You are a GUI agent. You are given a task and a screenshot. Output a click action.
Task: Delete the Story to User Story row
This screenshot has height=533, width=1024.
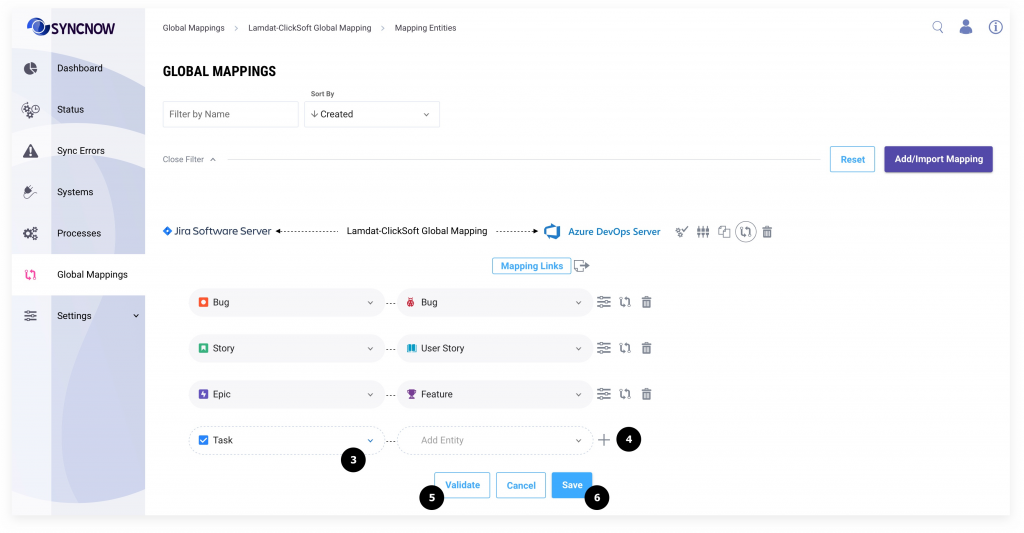coord(647,348)
